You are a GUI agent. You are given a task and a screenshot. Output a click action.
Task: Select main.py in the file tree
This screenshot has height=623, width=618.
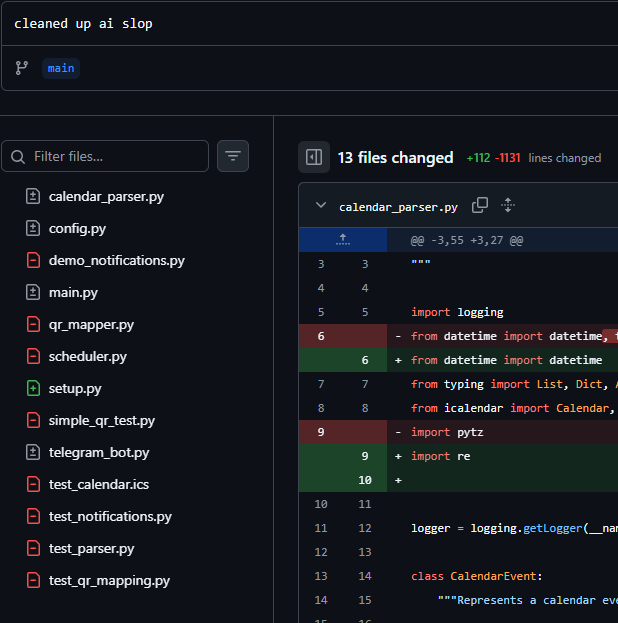coord(73,293)
